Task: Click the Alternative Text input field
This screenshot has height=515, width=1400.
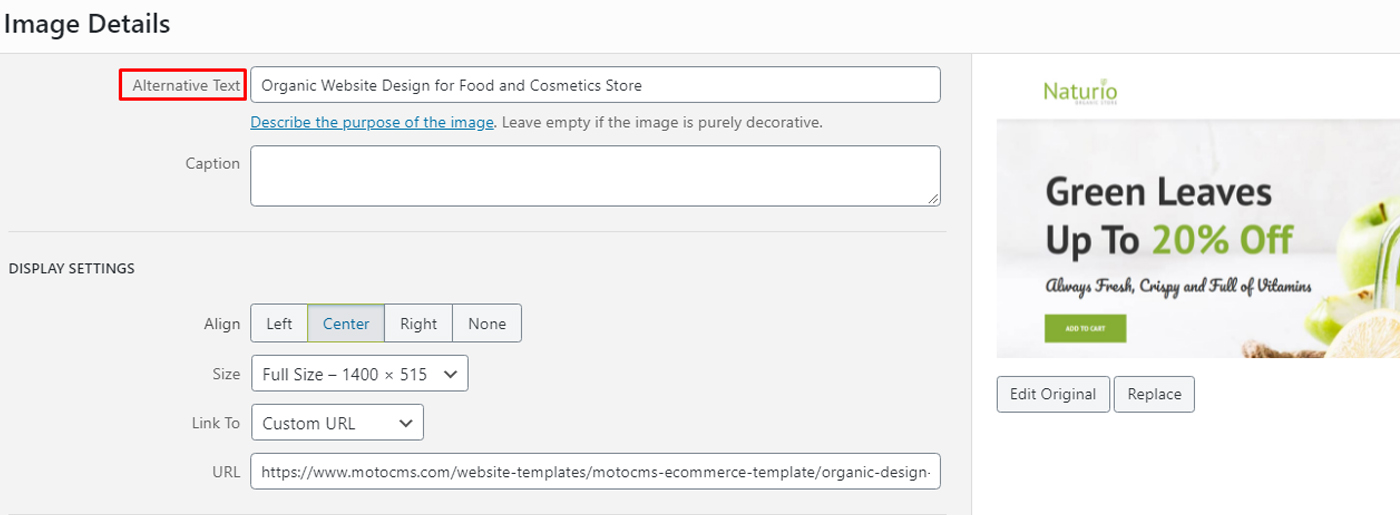Action: 595,85
